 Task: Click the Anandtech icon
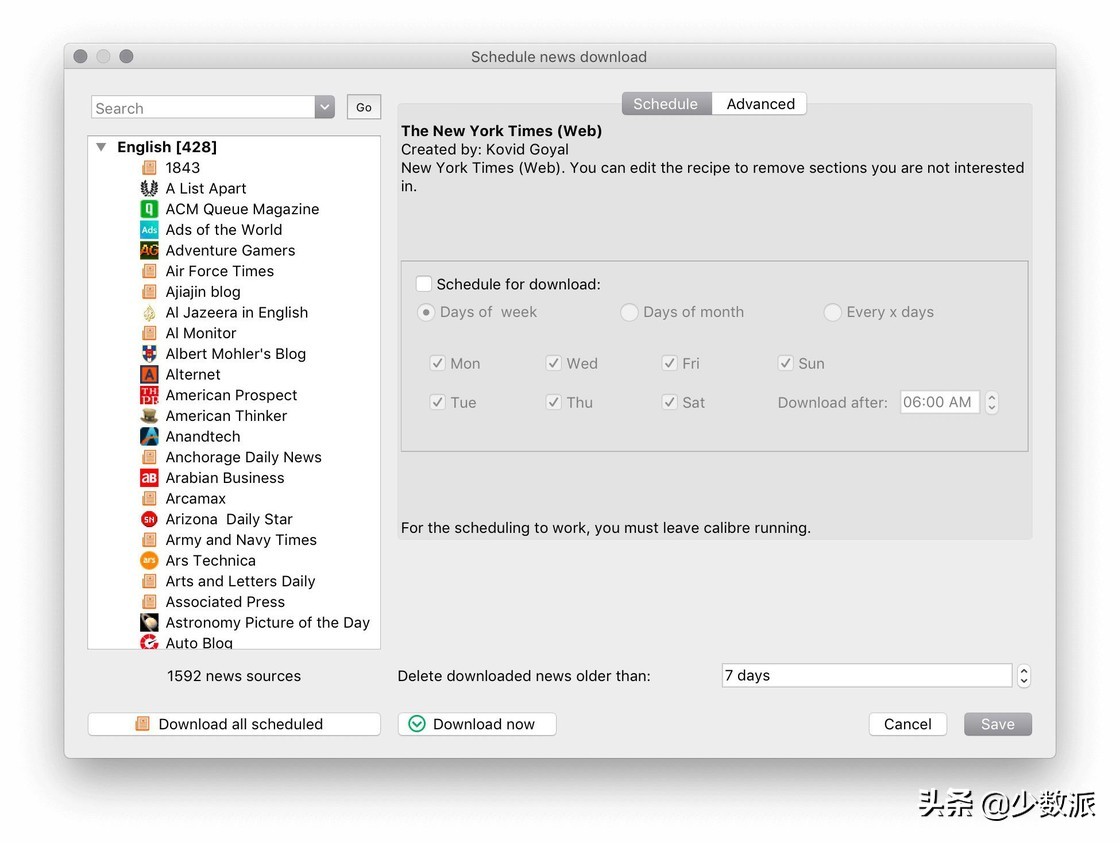149,437
